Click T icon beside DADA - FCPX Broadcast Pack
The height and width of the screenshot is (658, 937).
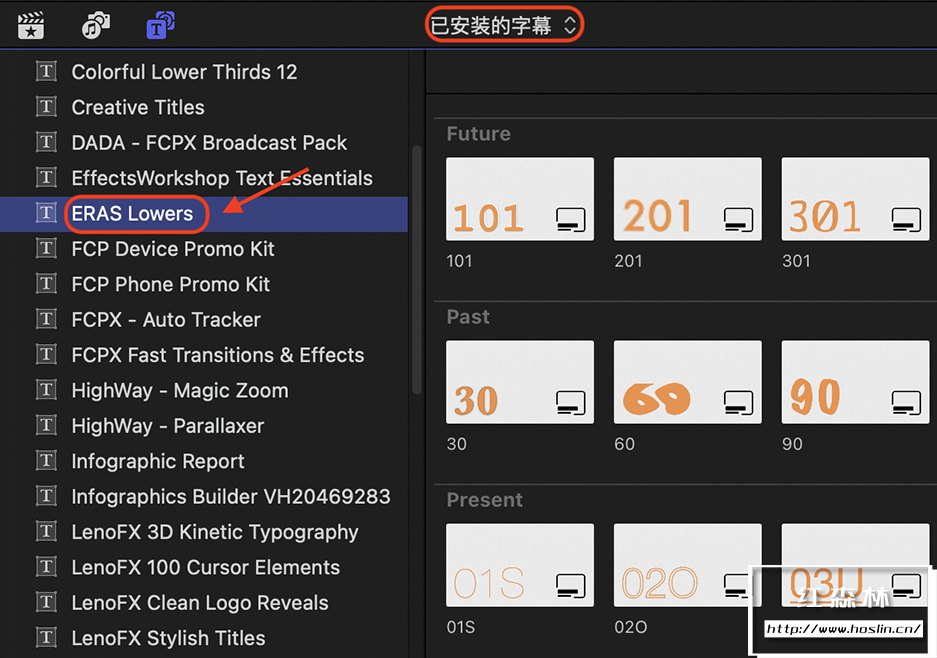tap(46, 142)
